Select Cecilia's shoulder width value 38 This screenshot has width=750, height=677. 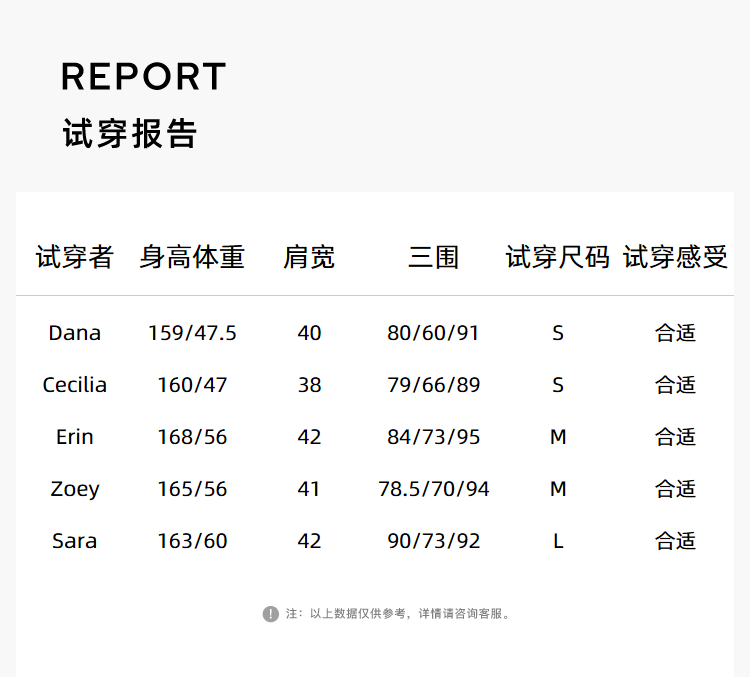(309, 385)
